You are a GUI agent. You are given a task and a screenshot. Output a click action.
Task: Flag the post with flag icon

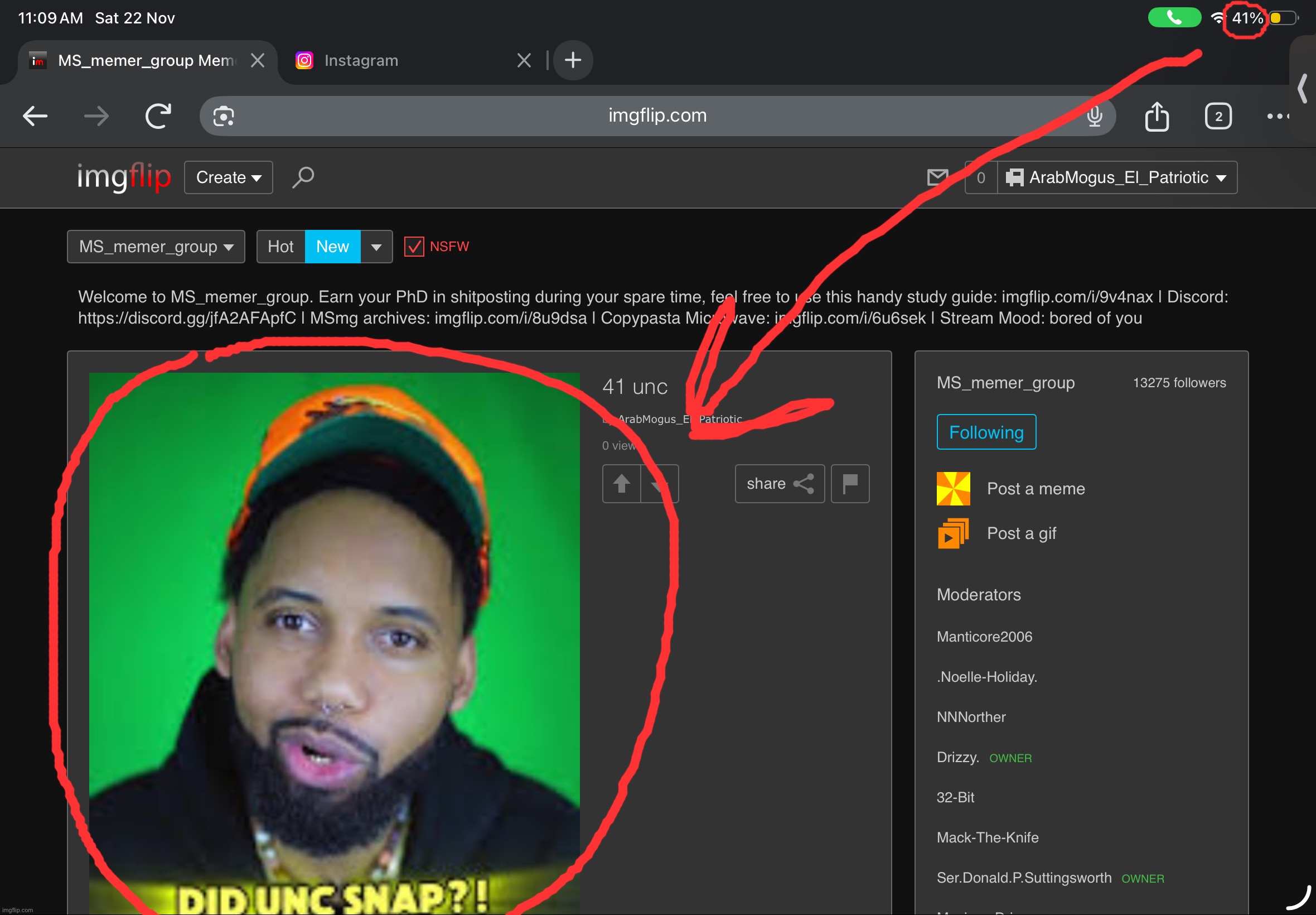[x=850, y=484]
